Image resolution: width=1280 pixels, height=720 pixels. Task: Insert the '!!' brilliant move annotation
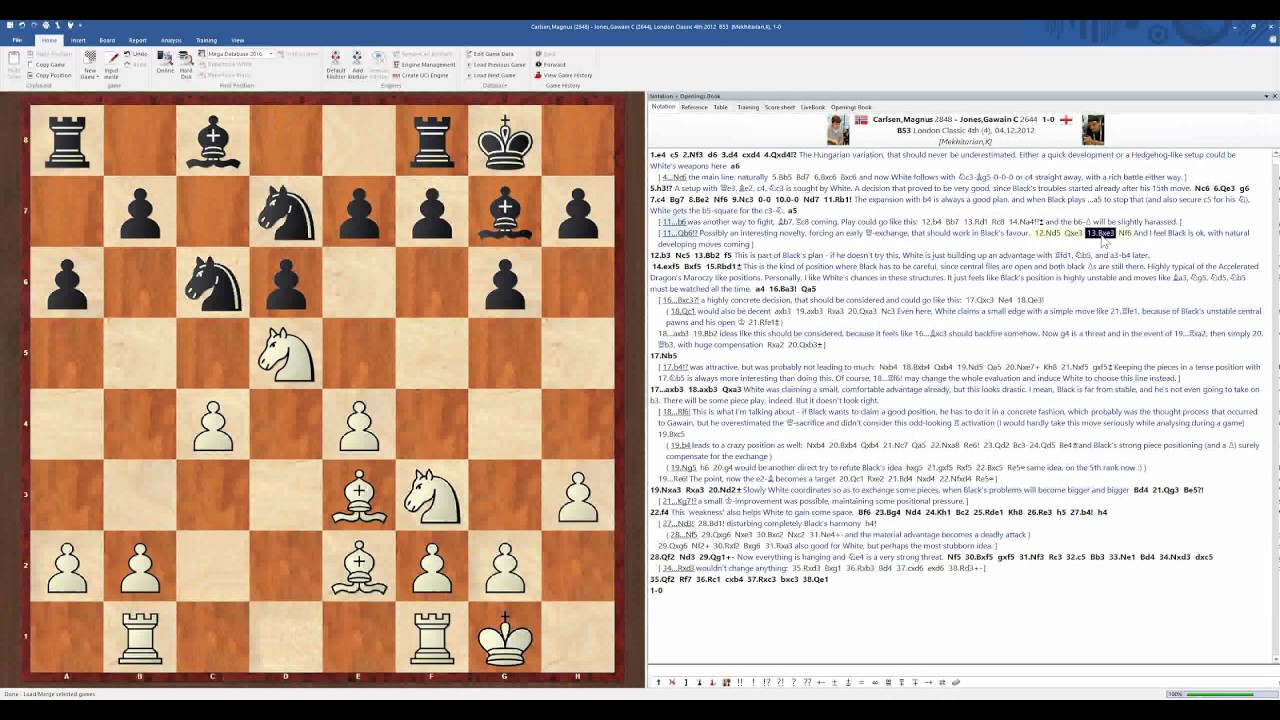tap(740, 682)
